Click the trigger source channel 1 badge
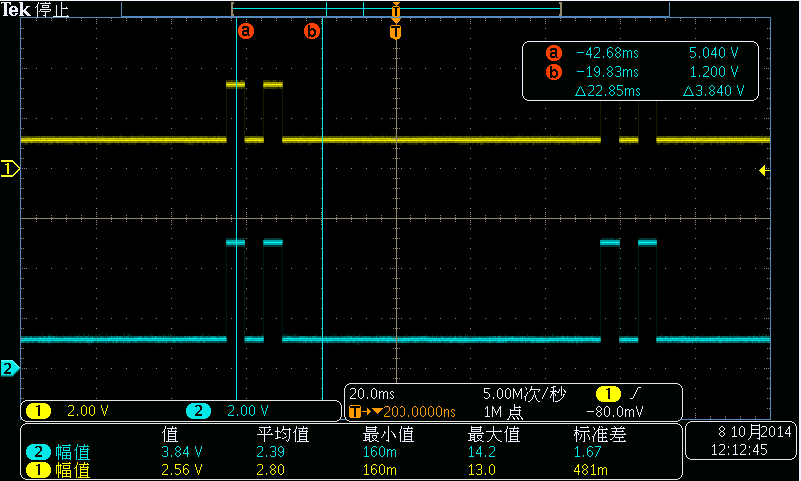The width and height of the screenshot is (801, 481). pyautogui.click(x=608, y=394)
